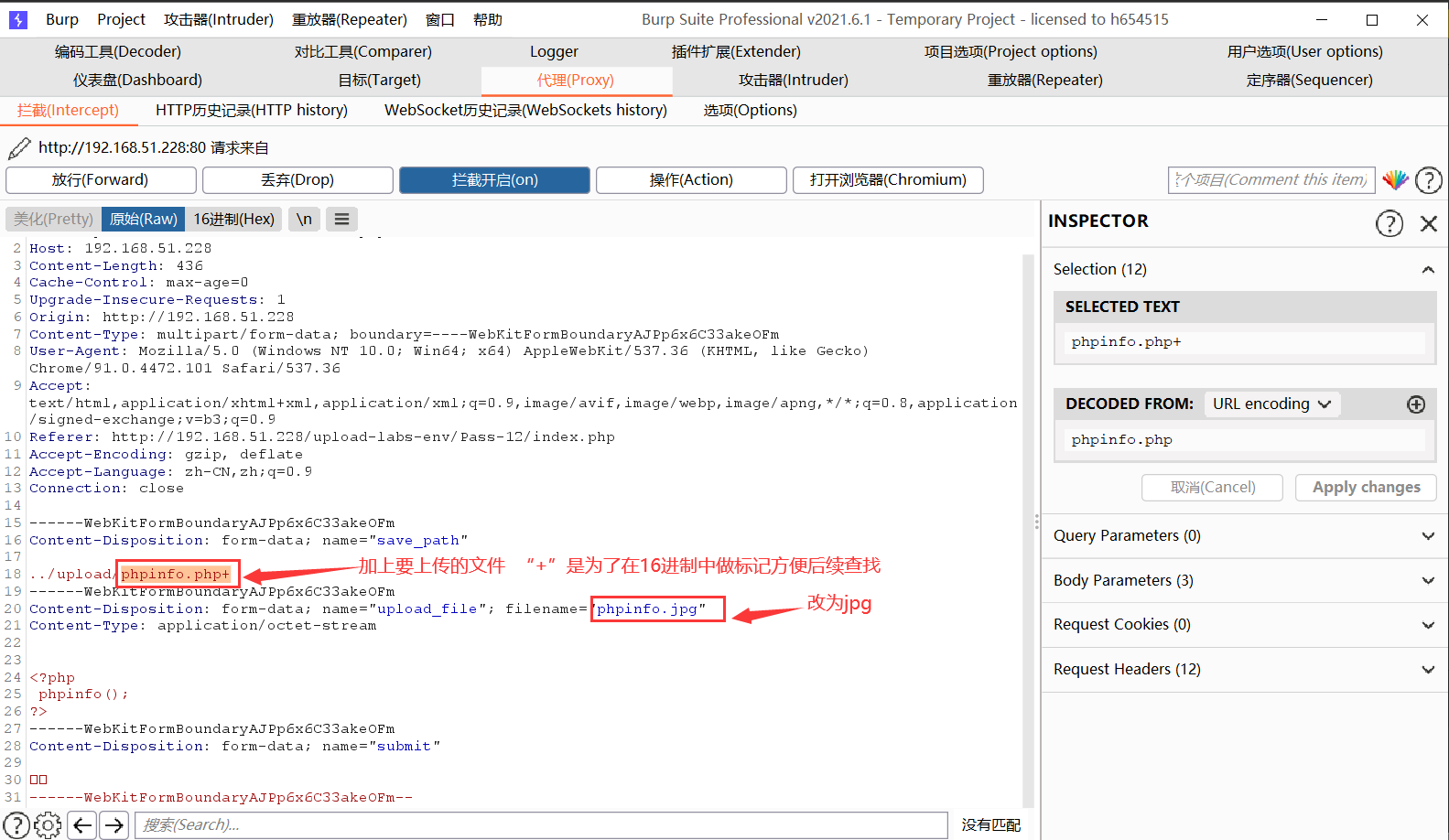This screenshot has height=840, width=1449.
Task: Open the HTTP history sub-tab
Action: point(252,110)
